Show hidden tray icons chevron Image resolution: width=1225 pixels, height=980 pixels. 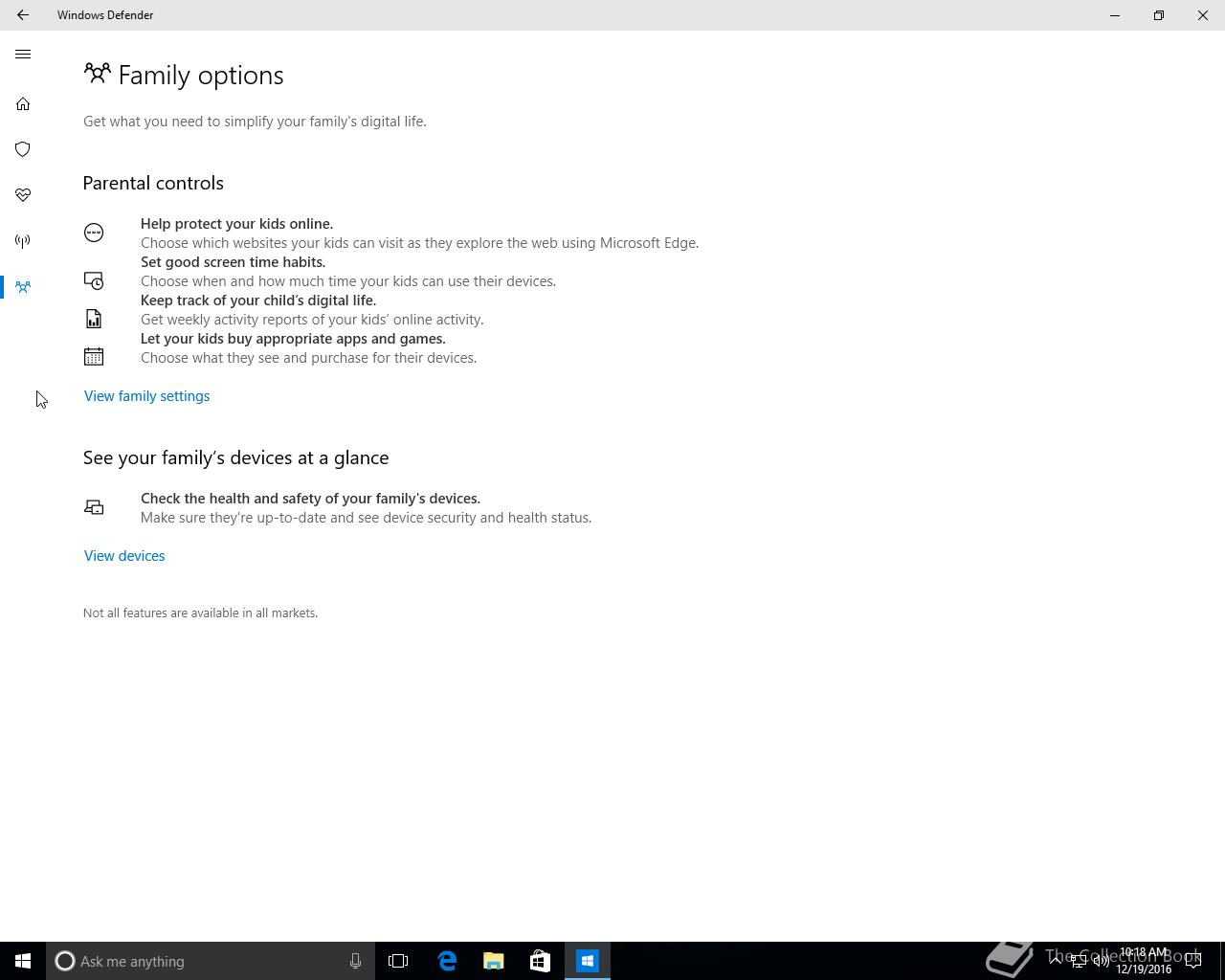[1056, 961]
